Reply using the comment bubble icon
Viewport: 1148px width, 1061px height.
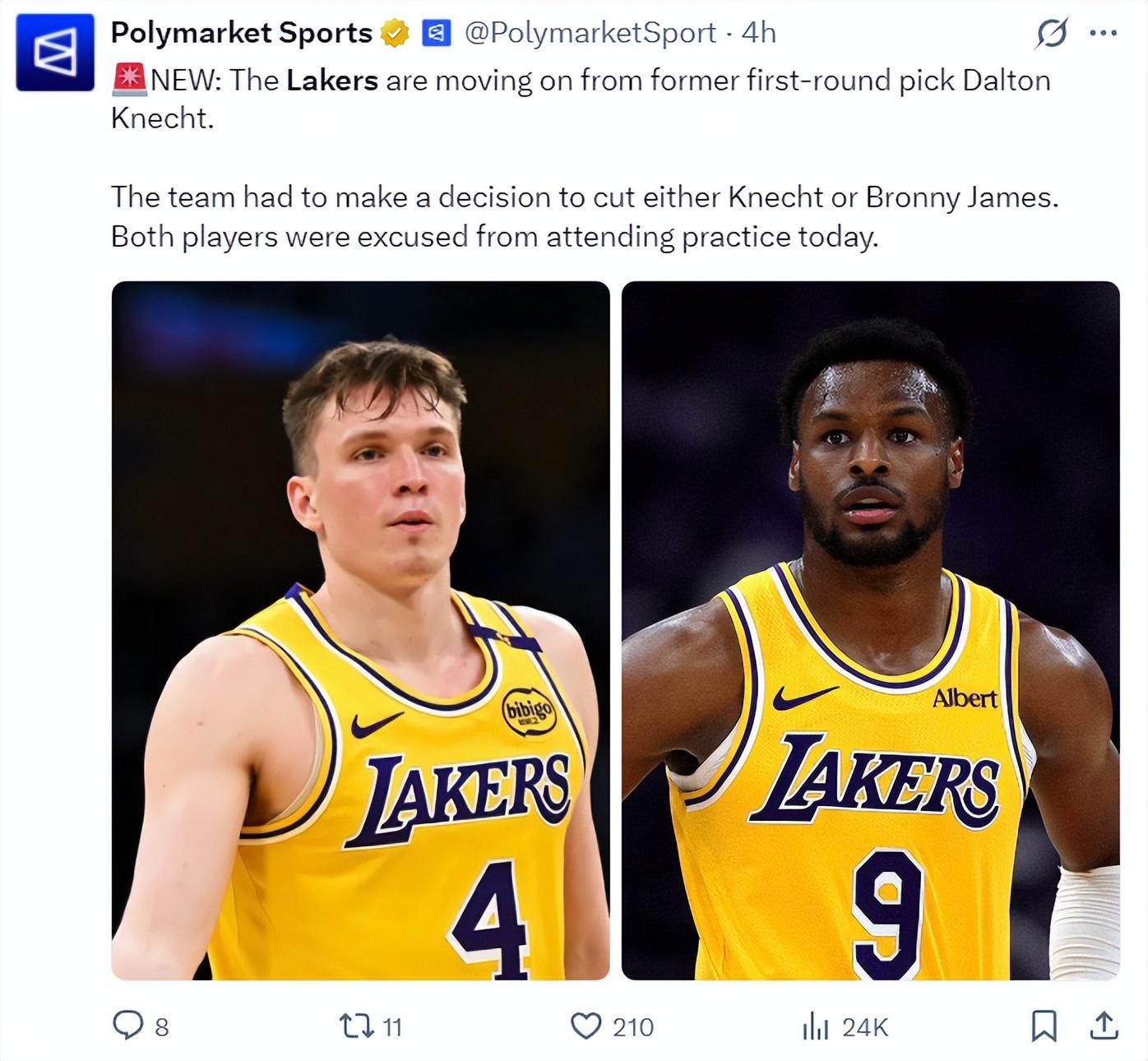point(127,1026)
